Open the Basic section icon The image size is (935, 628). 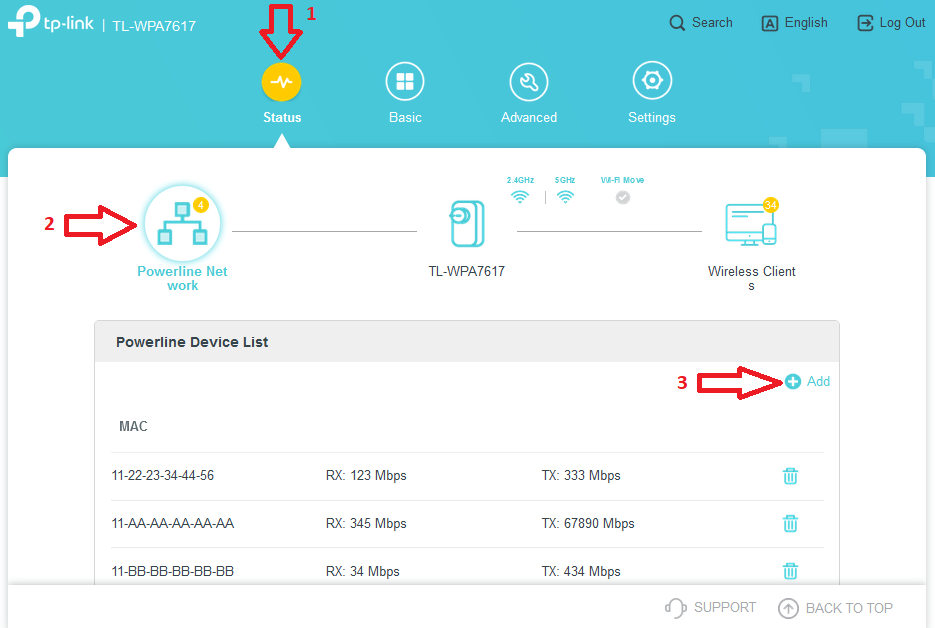[404, 80]
